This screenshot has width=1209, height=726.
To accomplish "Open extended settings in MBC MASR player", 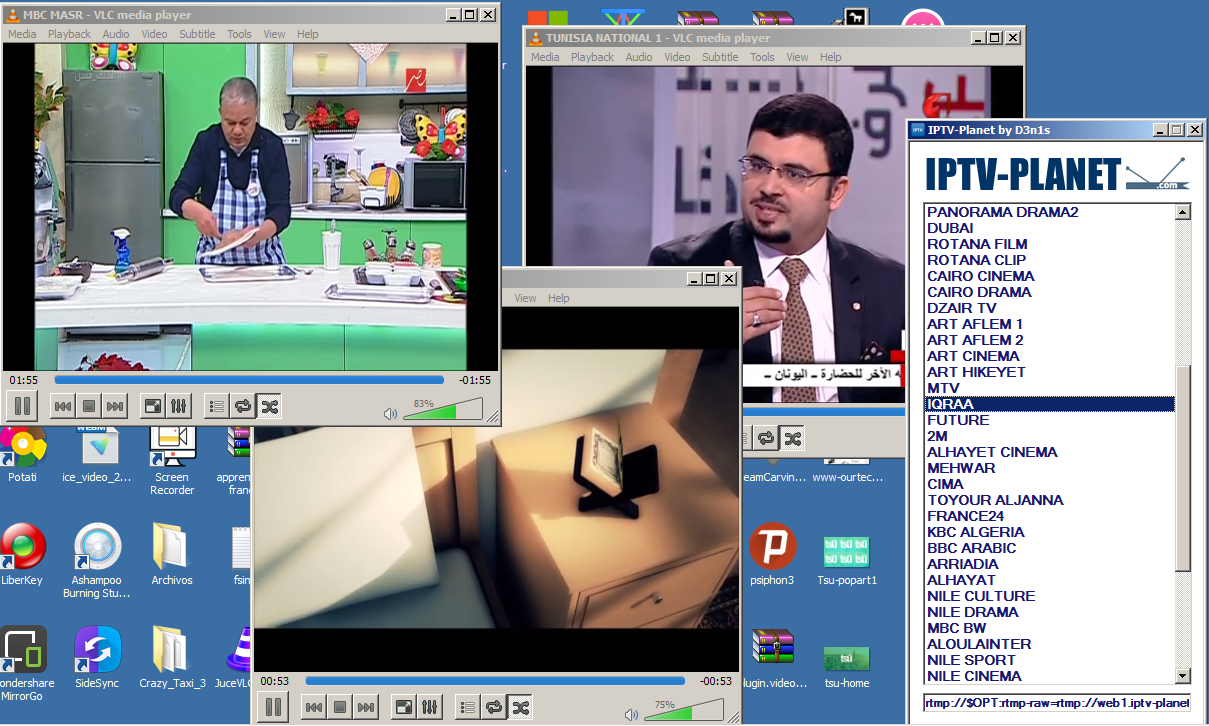I will (x=179, y=406).
